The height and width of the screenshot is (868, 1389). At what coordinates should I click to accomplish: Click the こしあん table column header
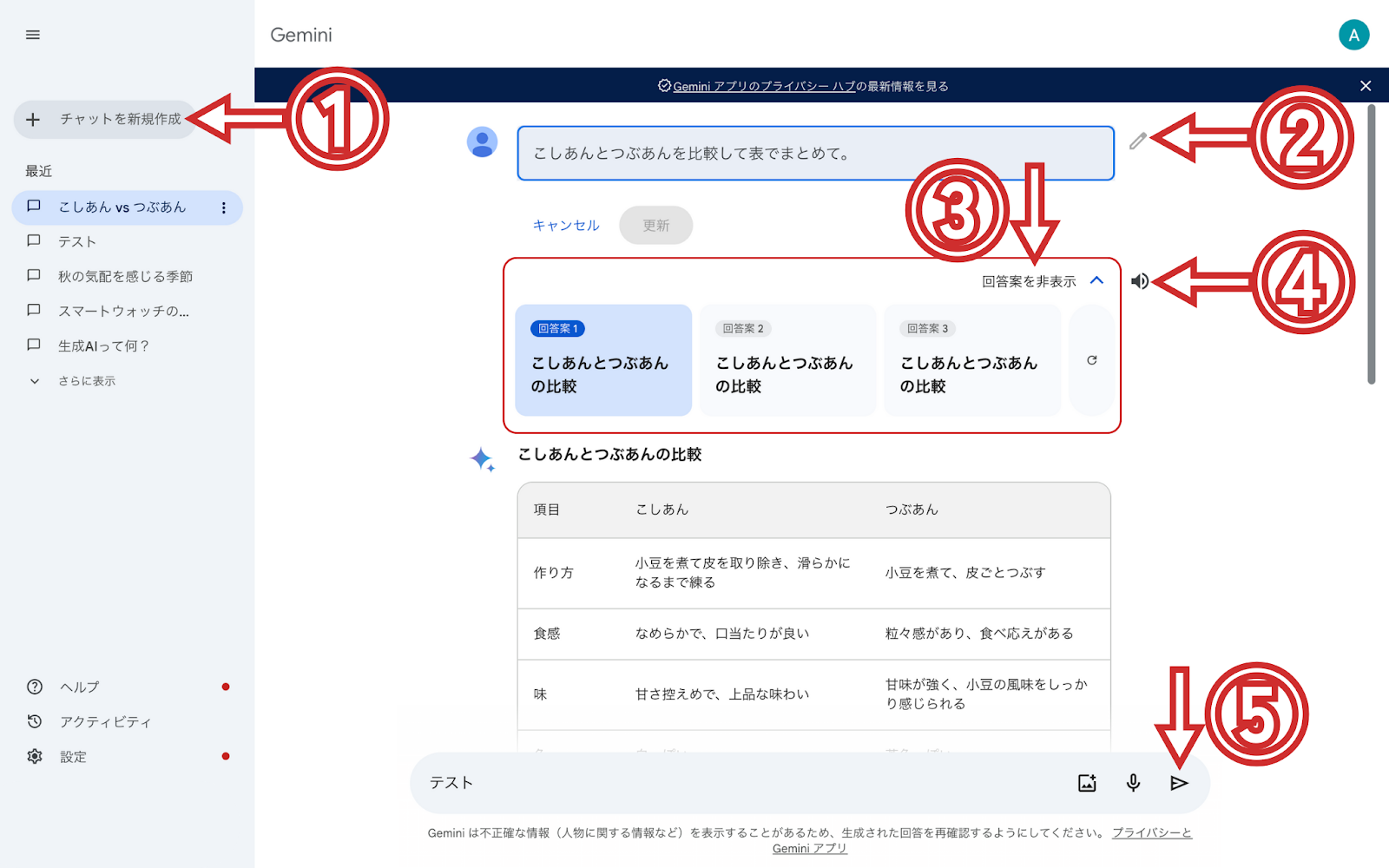tap(662, 510)
